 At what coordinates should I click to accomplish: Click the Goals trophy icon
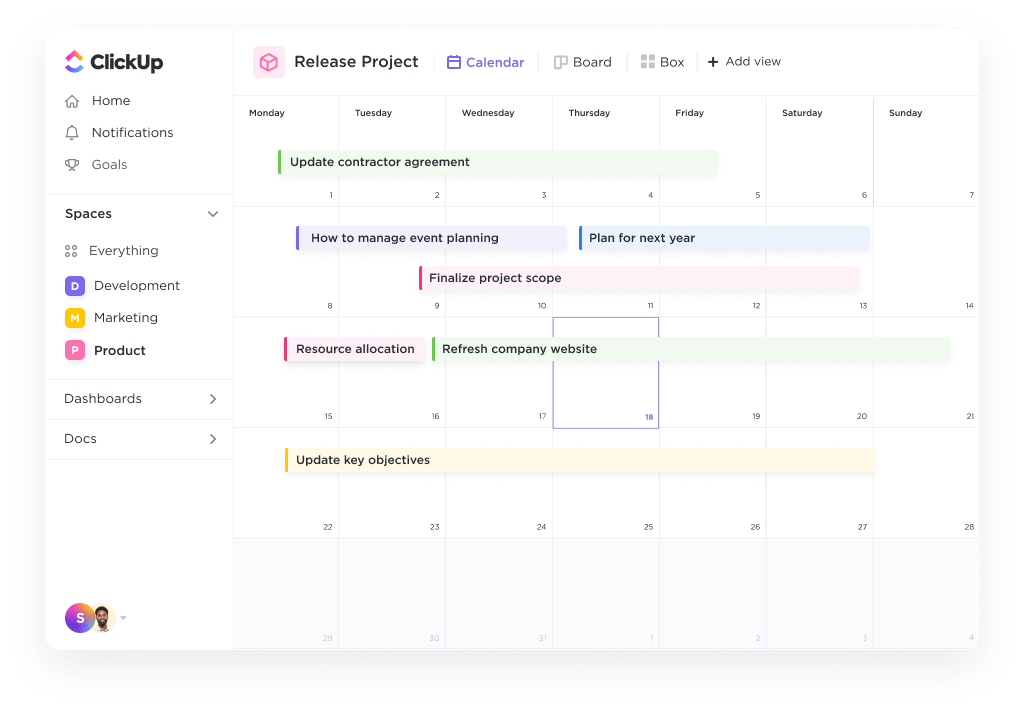point(72,164)
